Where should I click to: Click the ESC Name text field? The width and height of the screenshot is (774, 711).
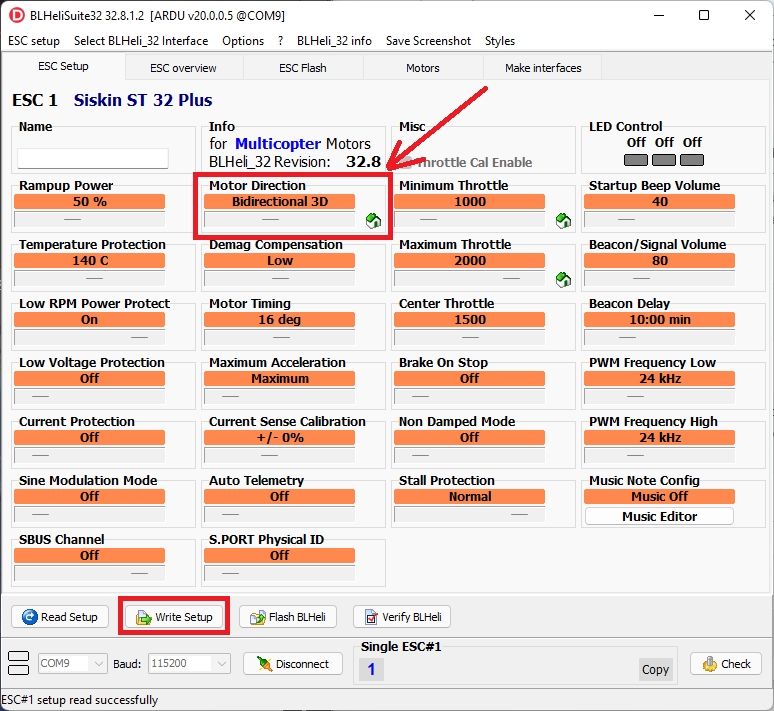click(93, 159)
